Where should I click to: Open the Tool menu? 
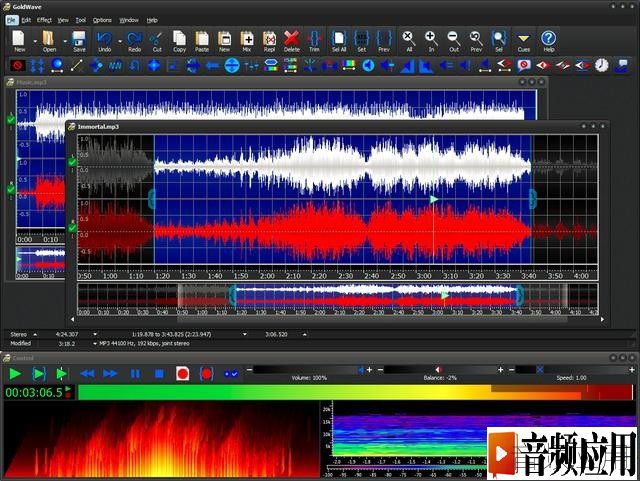(x=81, y=20)
